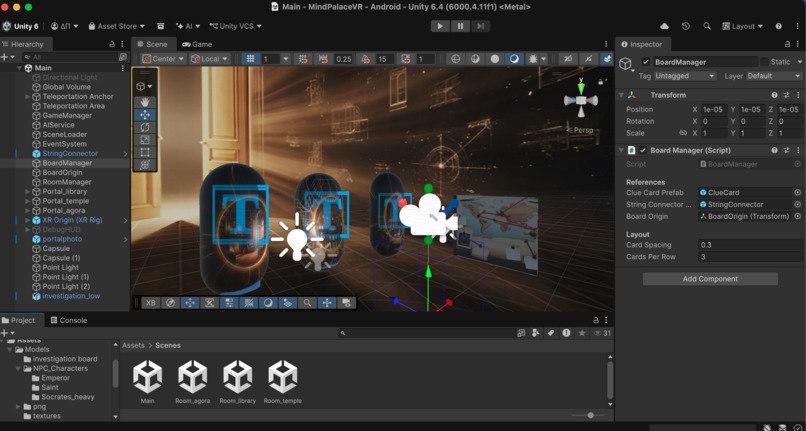Viewport: 806px width, 431px height.
Task: Open the Layout dropdown
Action: tap(742, 26)
